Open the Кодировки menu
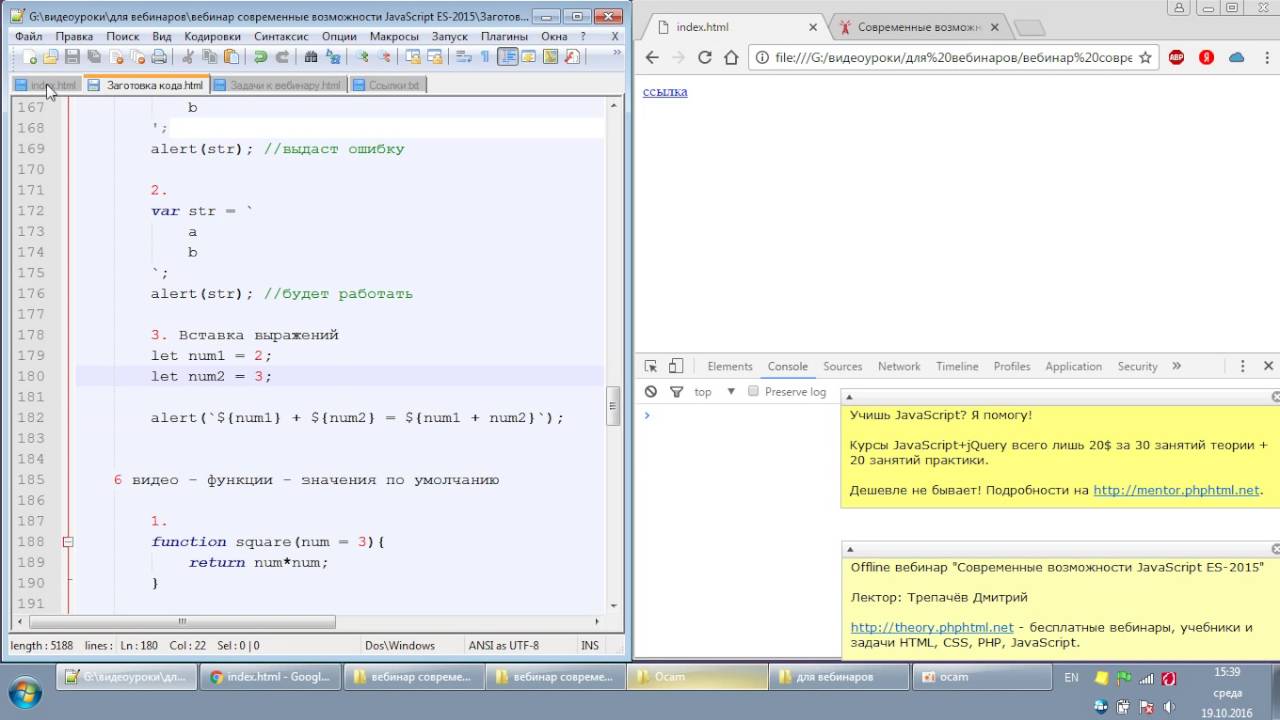 212,36
